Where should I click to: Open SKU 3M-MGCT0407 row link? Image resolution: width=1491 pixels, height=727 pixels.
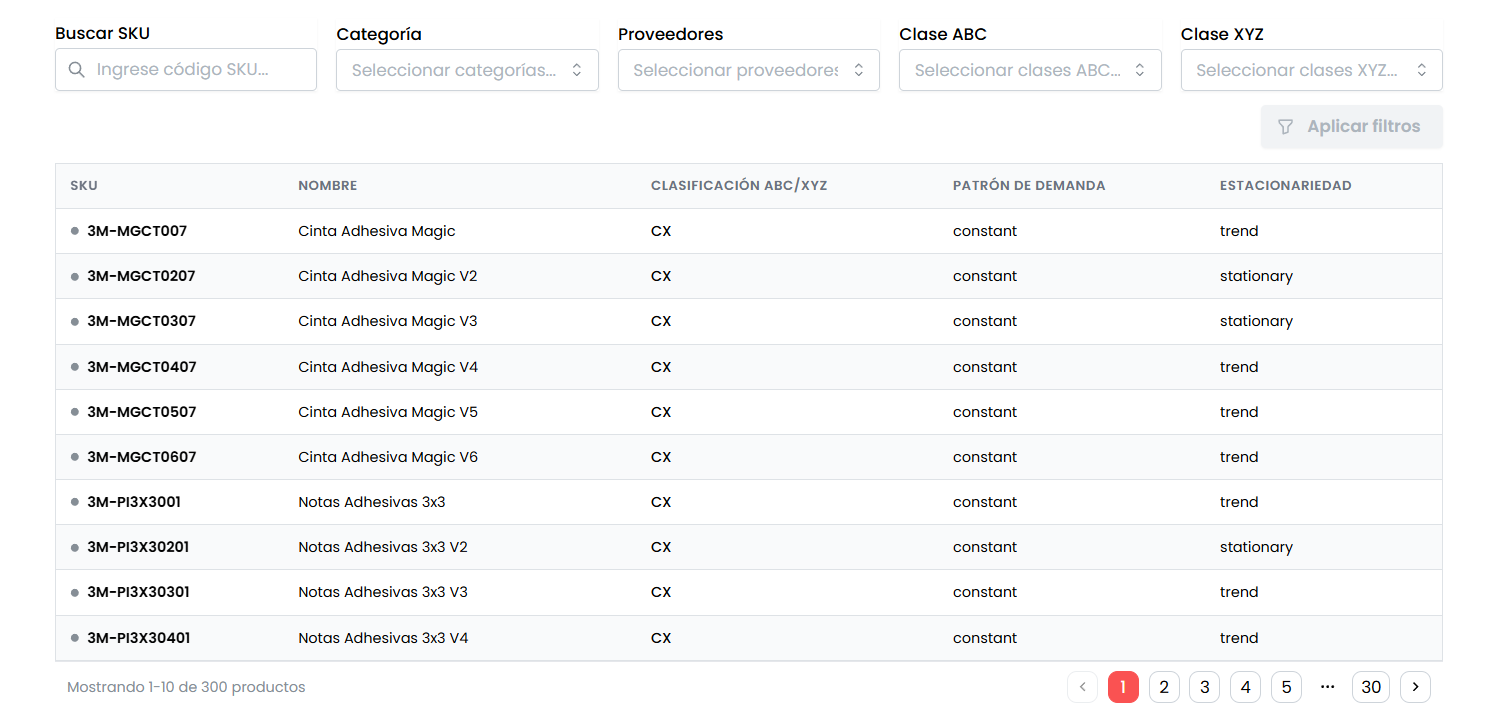click(x=142, y=367)
